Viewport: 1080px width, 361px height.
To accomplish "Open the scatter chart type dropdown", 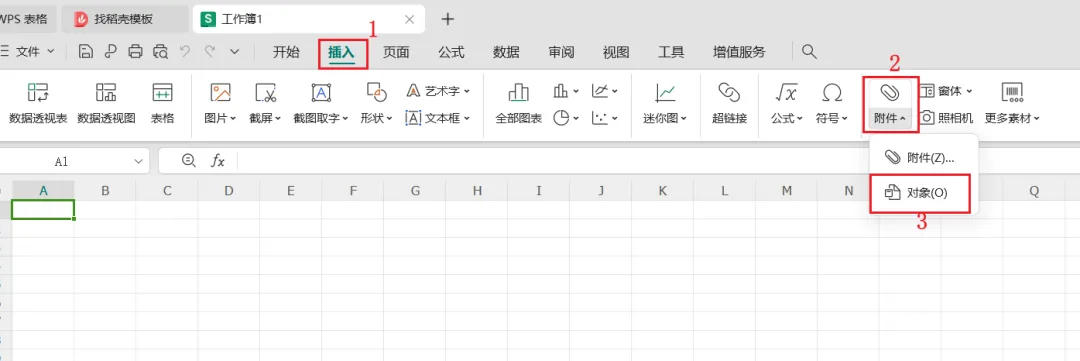I will (605, 118).
